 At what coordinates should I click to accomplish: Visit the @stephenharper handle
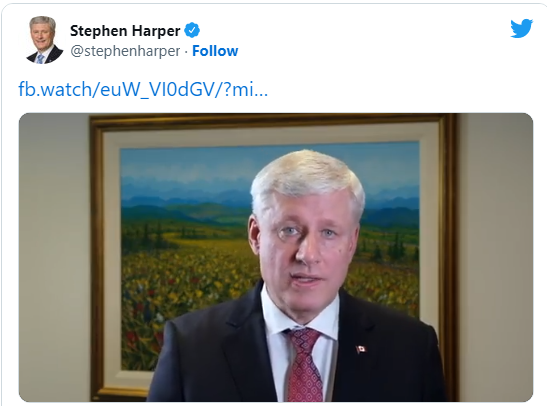(x=125, y=51)
